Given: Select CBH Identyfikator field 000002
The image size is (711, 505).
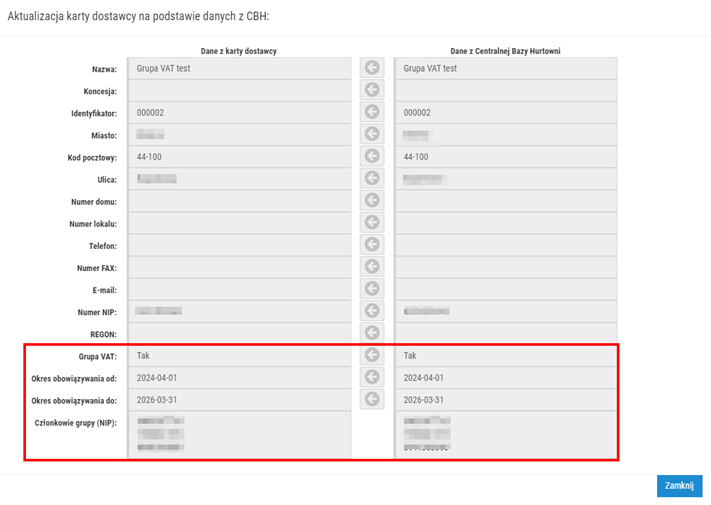Looking at the screenshot, I should tap(506, 112).
